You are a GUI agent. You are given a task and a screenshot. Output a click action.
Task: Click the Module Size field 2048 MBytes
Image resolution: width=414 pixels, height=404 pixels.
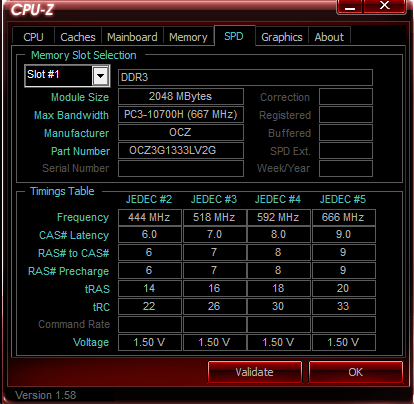click(181, 97)
